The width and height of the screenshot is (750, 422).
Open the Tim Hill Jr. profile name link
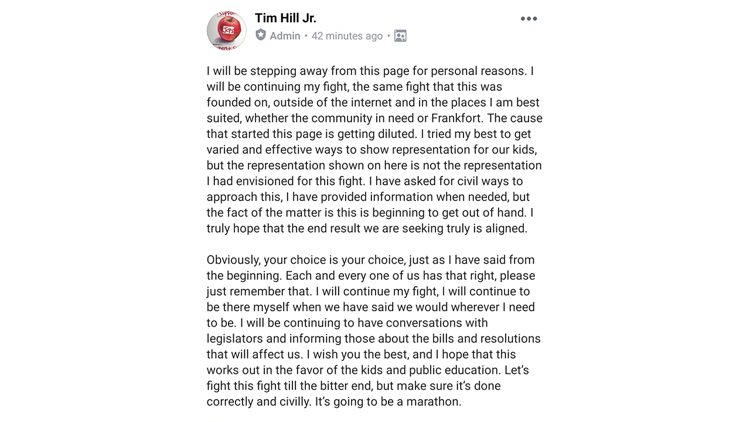[x=286, y=18]
